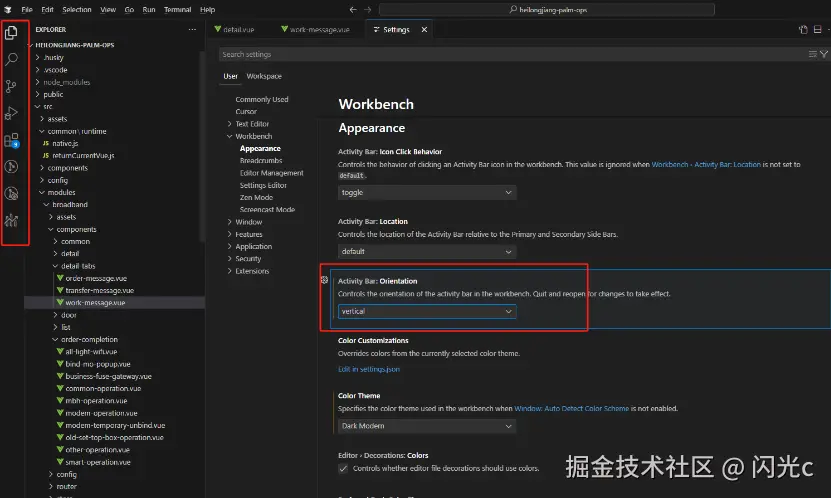Open the Source Control view icon
Image resolution: width=831 pixels, height=498 pixels.
click(11, 86)
